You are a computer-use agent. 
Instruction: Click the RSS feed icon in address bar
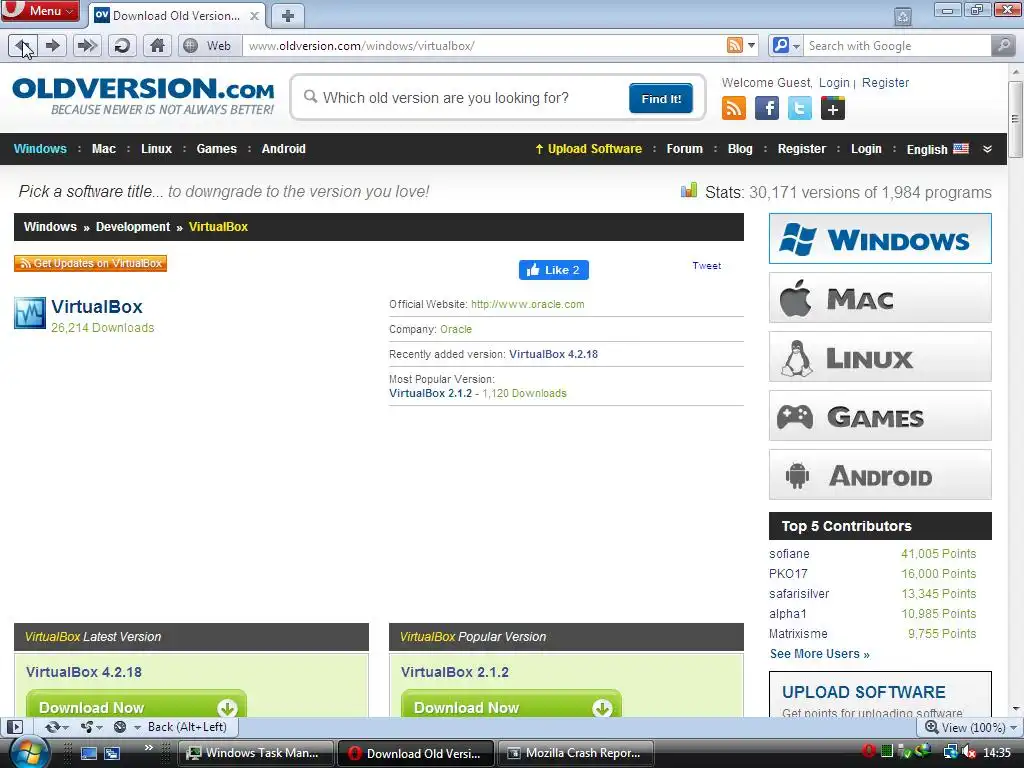point(735,46)
